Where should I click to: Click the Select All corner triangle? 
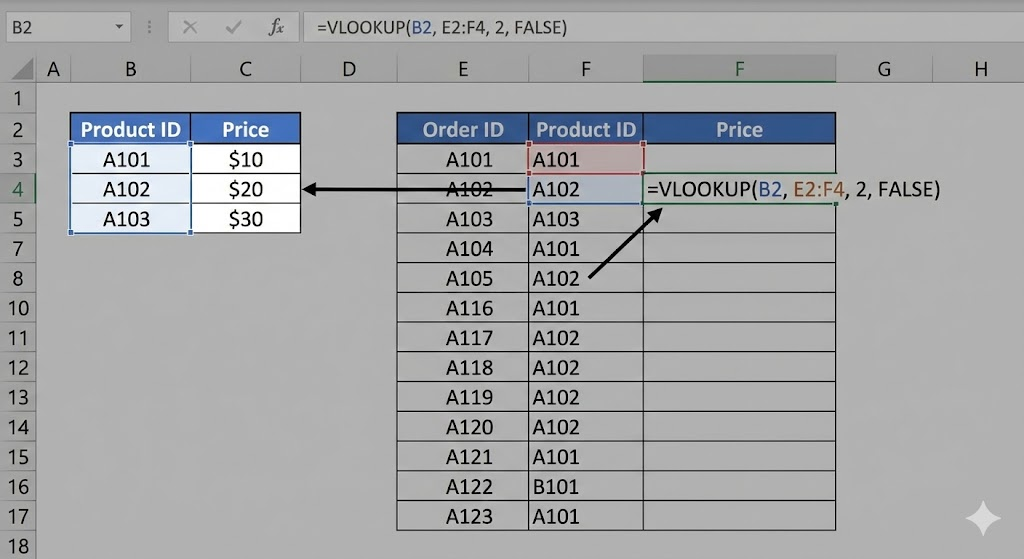pos(22,70)
